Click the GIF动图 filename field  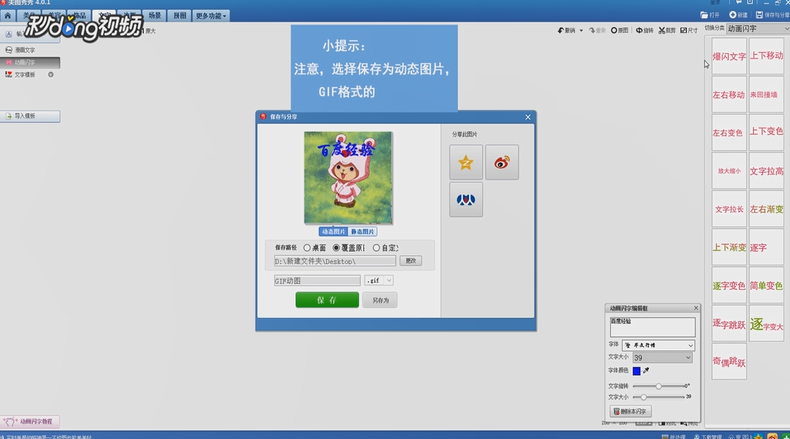pos(317,281)
